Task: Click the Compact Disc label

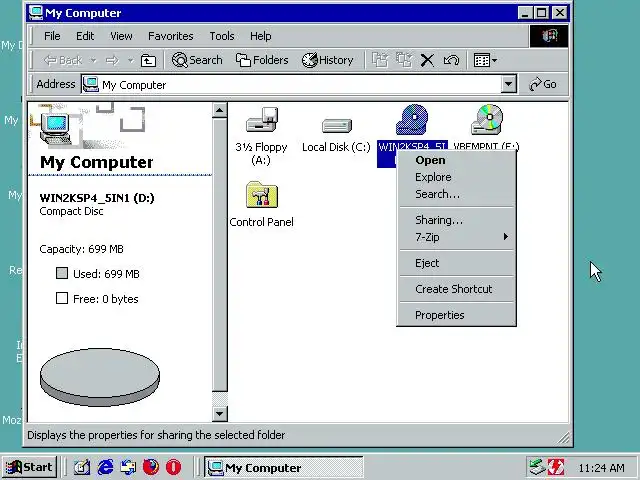Action: pyautogui.click(x=71, y=211)
